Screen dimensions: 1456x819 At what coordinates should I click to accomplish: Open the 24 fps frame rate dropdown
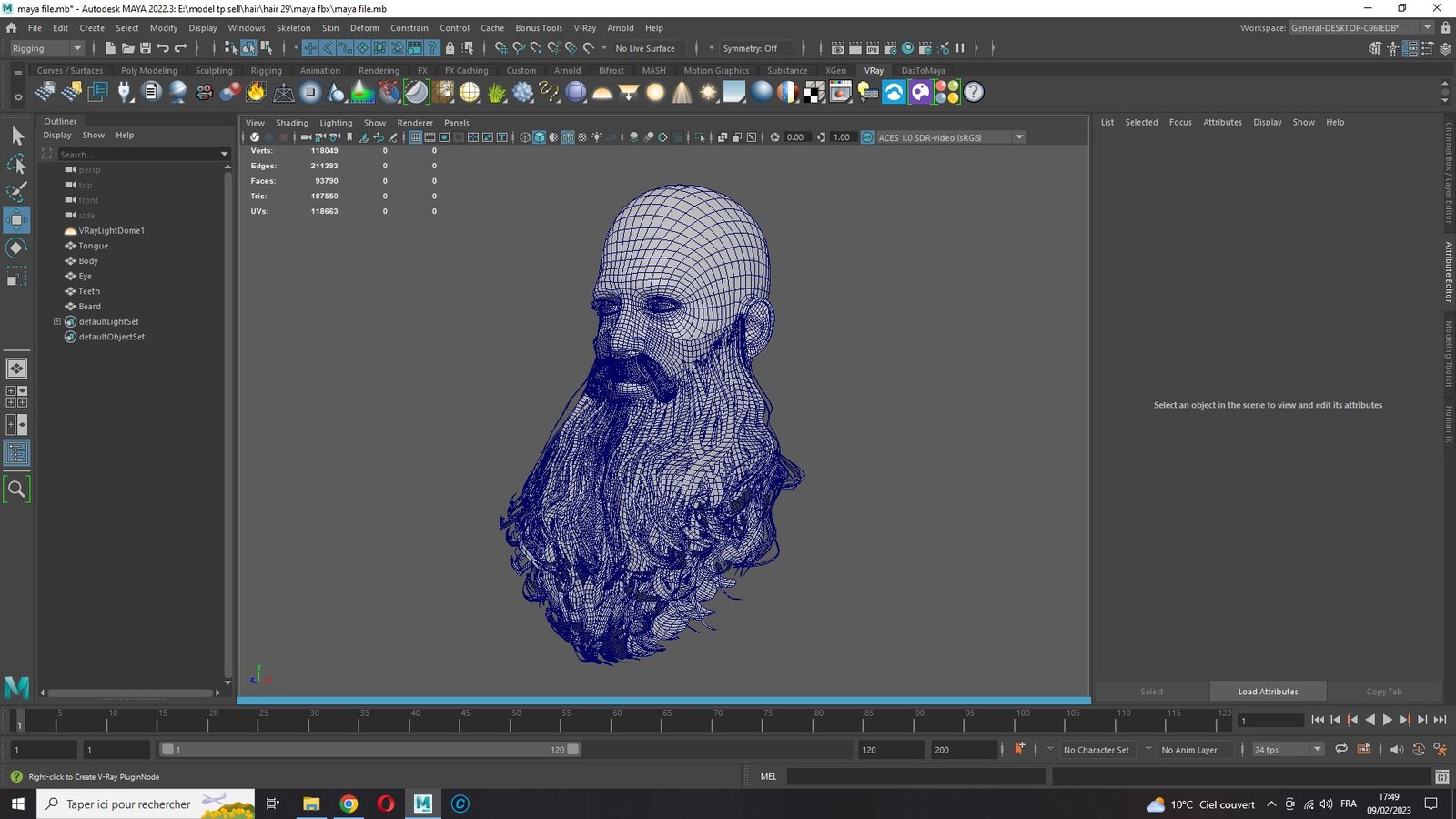tap(1287, 750)
